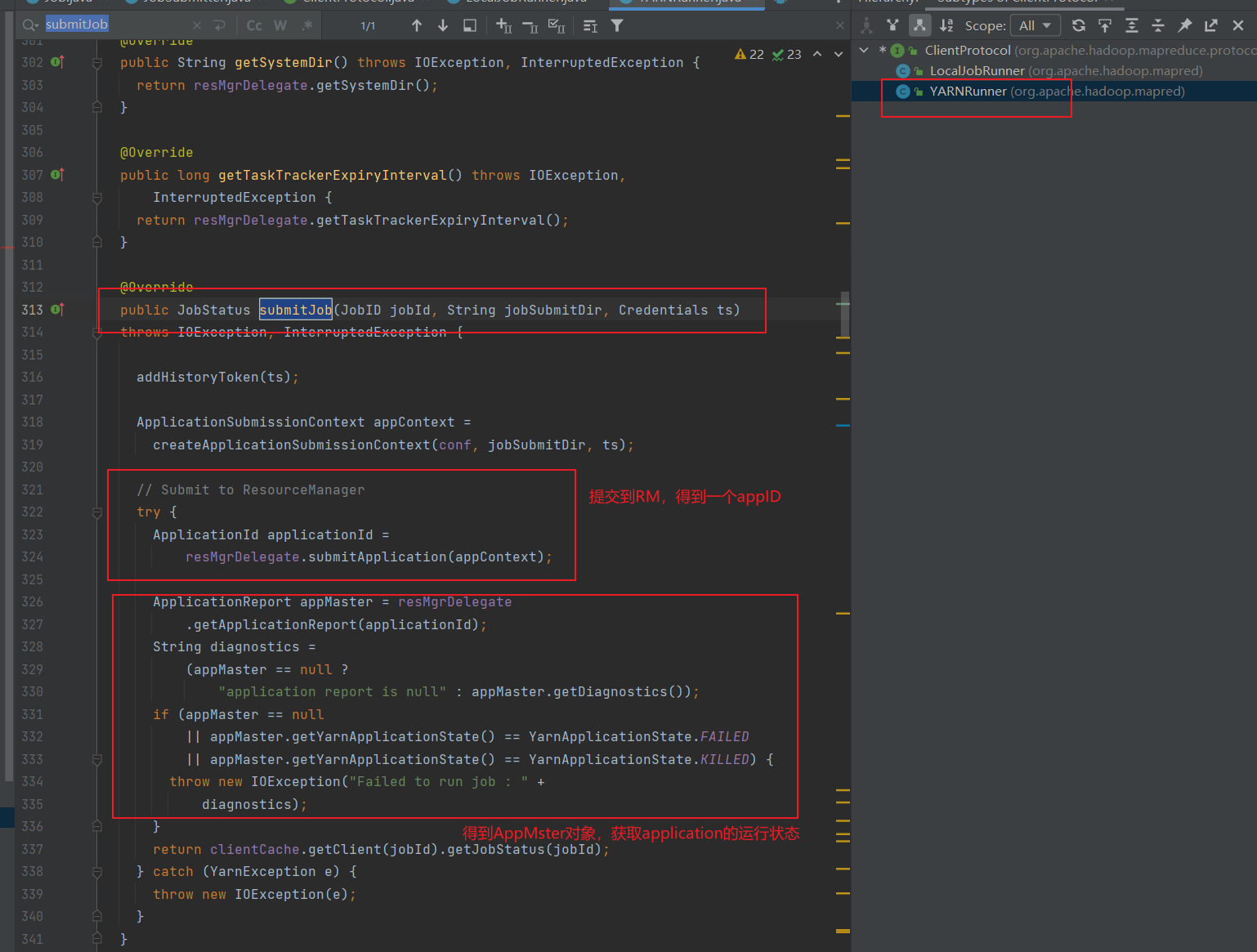Toggle search in selection icon
The image size is (1257, 952).
click(590, 26)
